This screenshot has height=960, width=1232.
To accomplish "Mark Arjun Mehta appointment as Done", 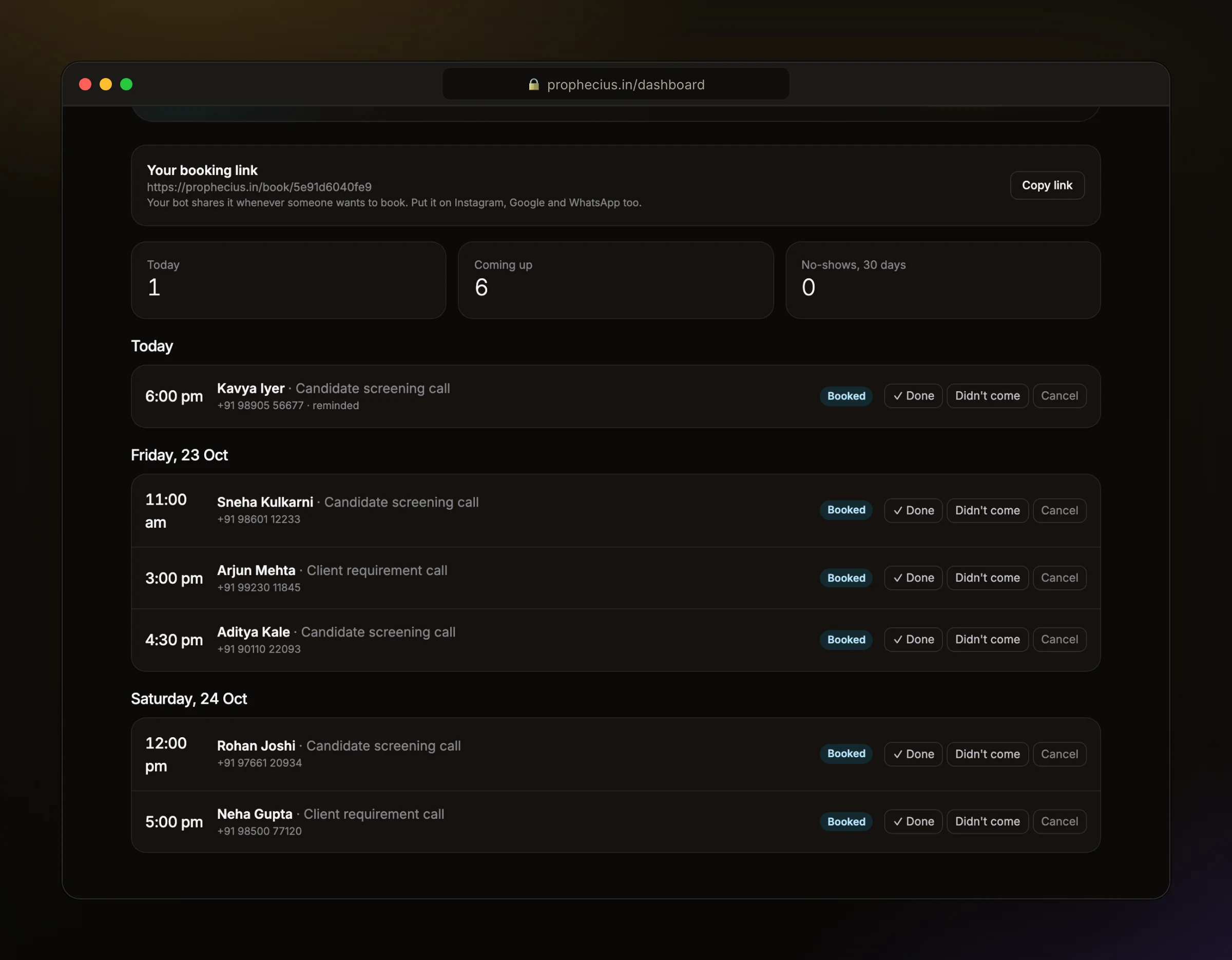I will point(913,578).
